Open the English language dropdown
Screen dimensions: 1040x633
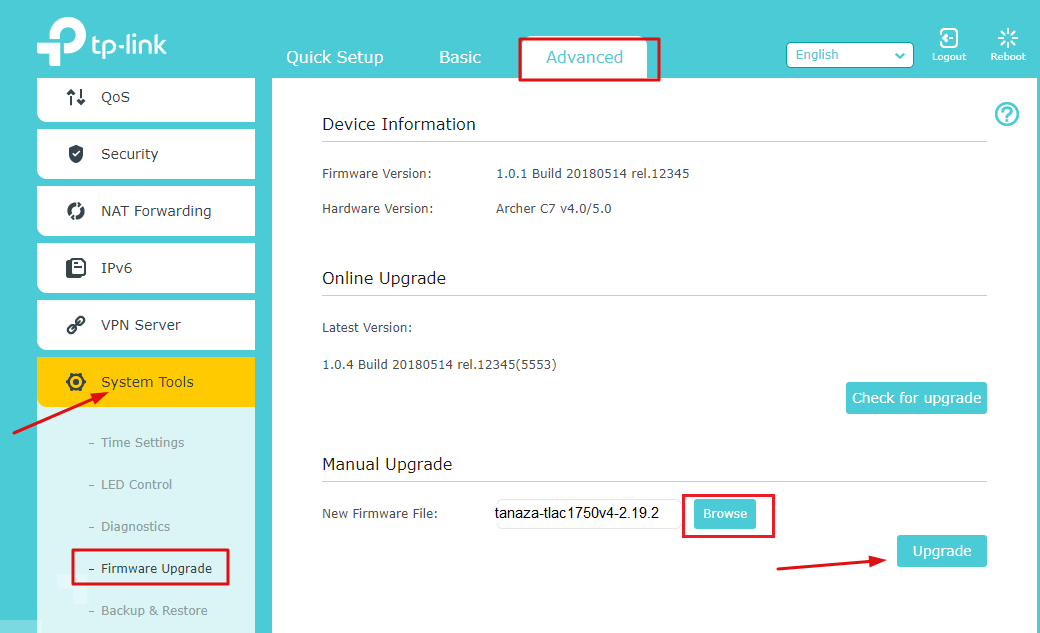[849, 55]
